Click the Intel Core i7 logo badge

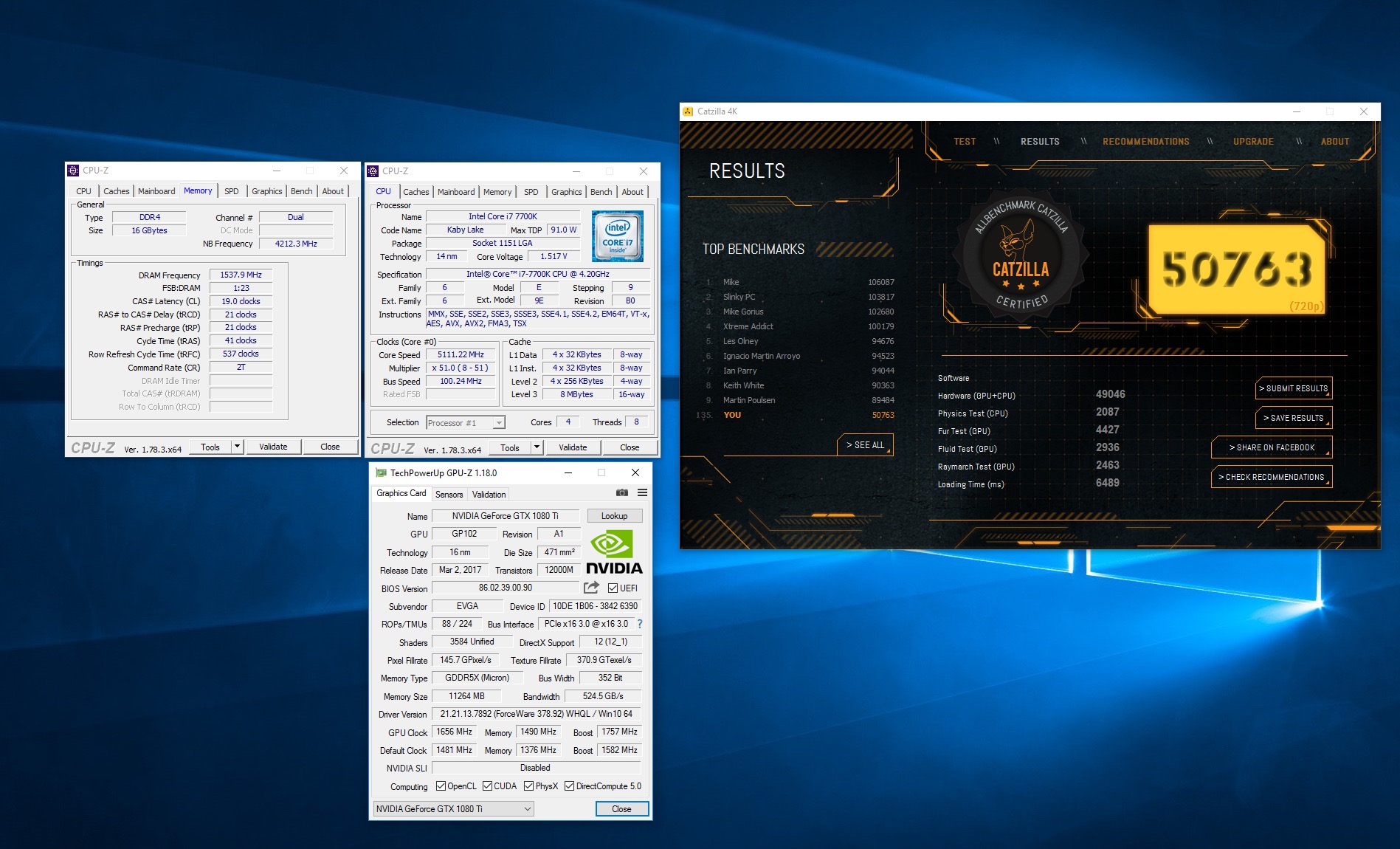click(618, 236)
